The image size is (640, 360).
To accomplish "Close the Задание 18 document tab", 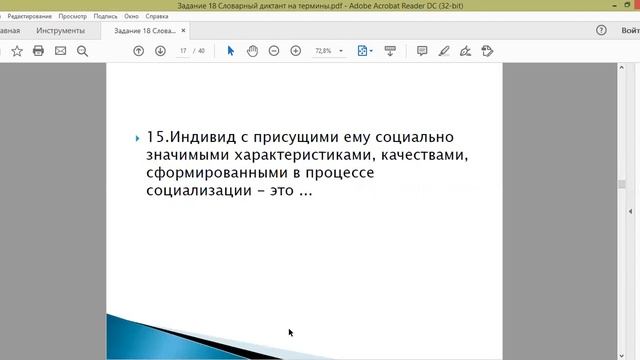I will click(x=183, y=31).
